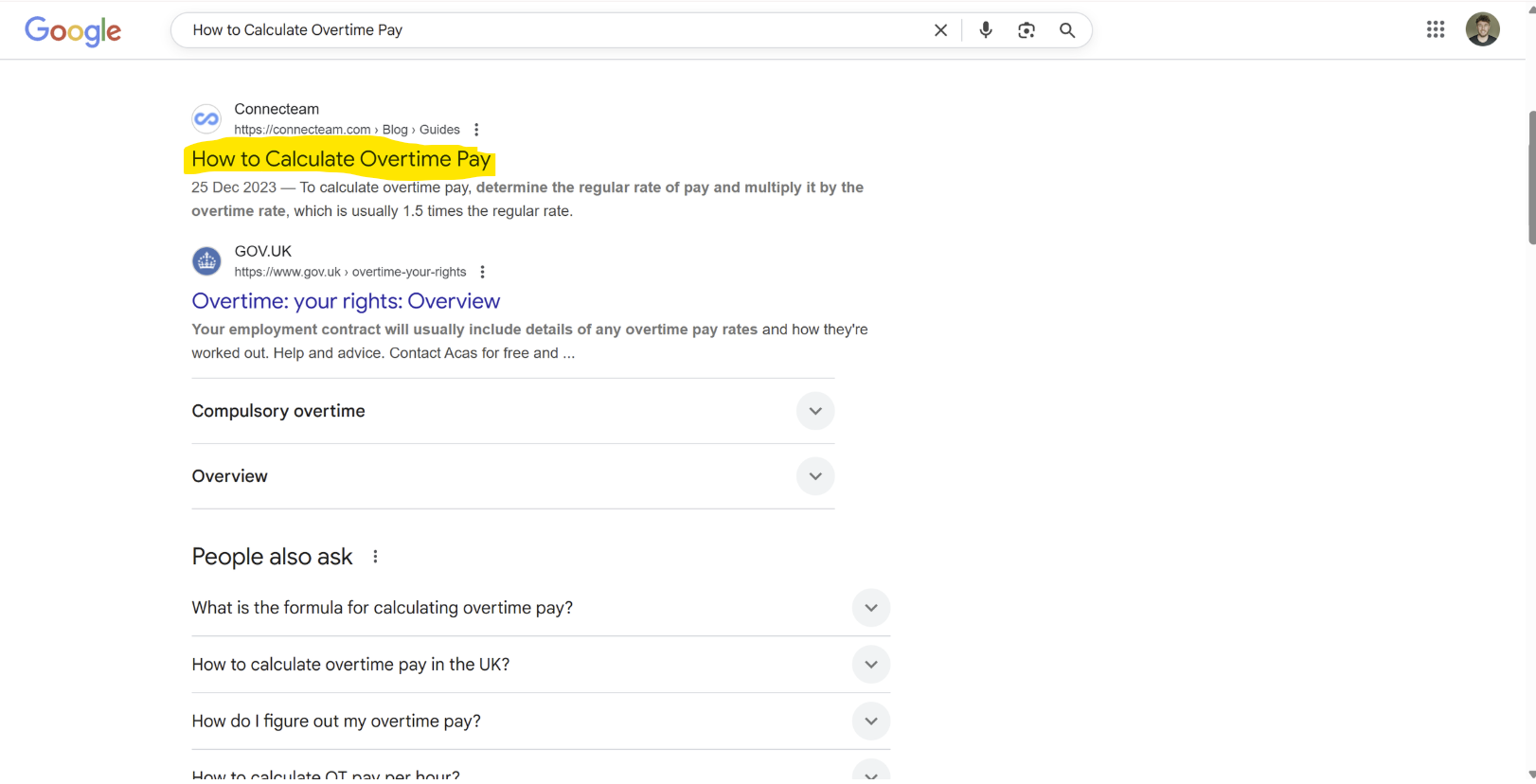The width and height of the screenshot is (1536, 784).
Task: Click the Connecteam site favicon
Action: (206, 119)
